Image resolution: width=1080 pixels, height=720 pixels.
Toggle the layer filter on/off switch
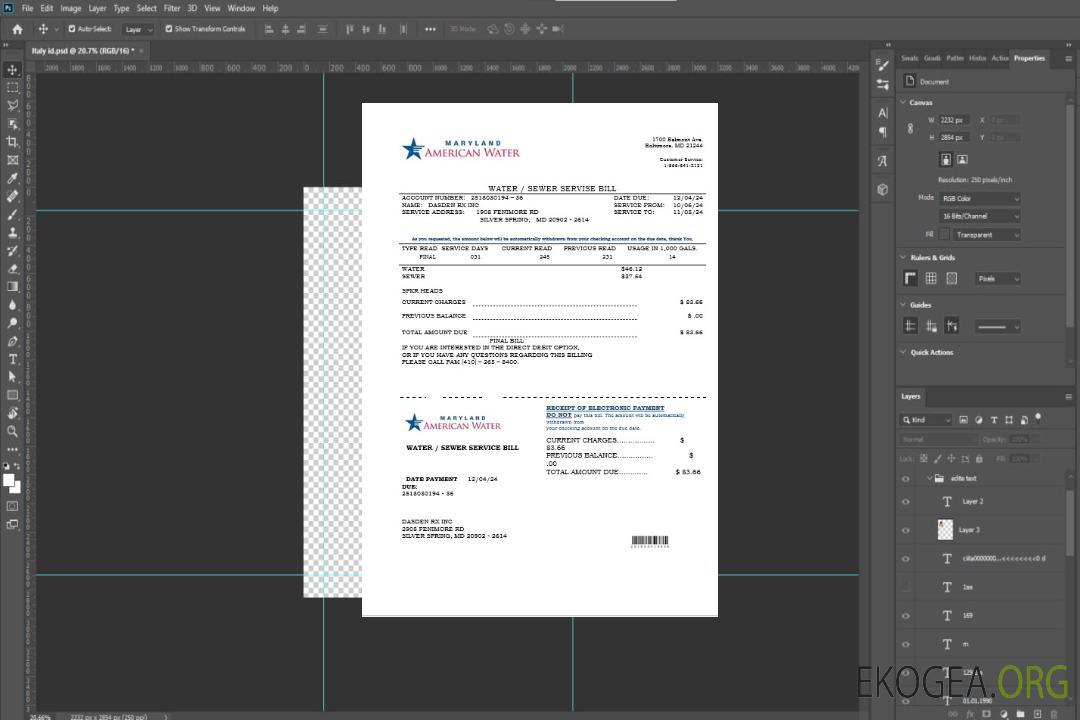pyautogui.click(x=1038, y=418)
